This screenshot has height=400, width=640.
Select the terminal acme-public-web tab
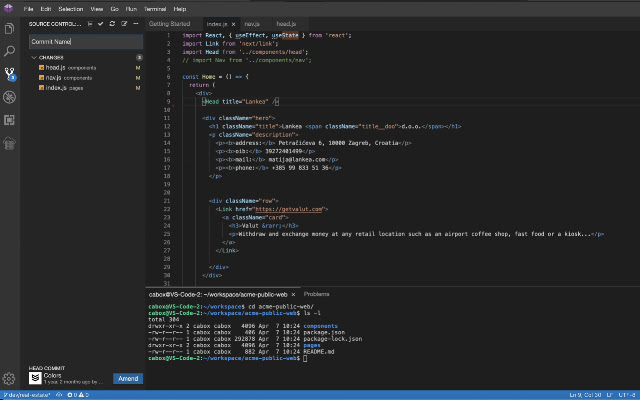pyautogui.click(x=218, y=294)
